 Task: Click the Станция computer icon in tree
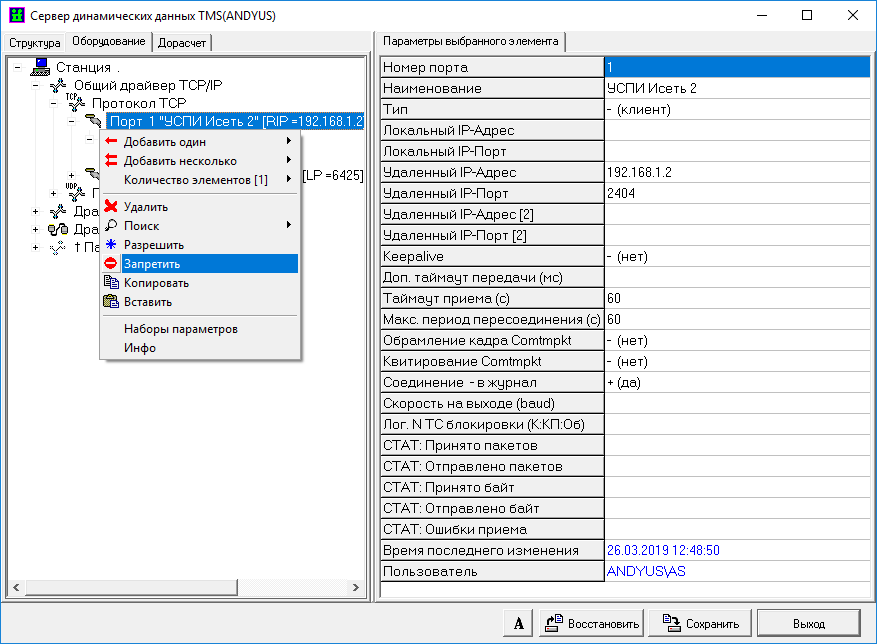[40, 67]
